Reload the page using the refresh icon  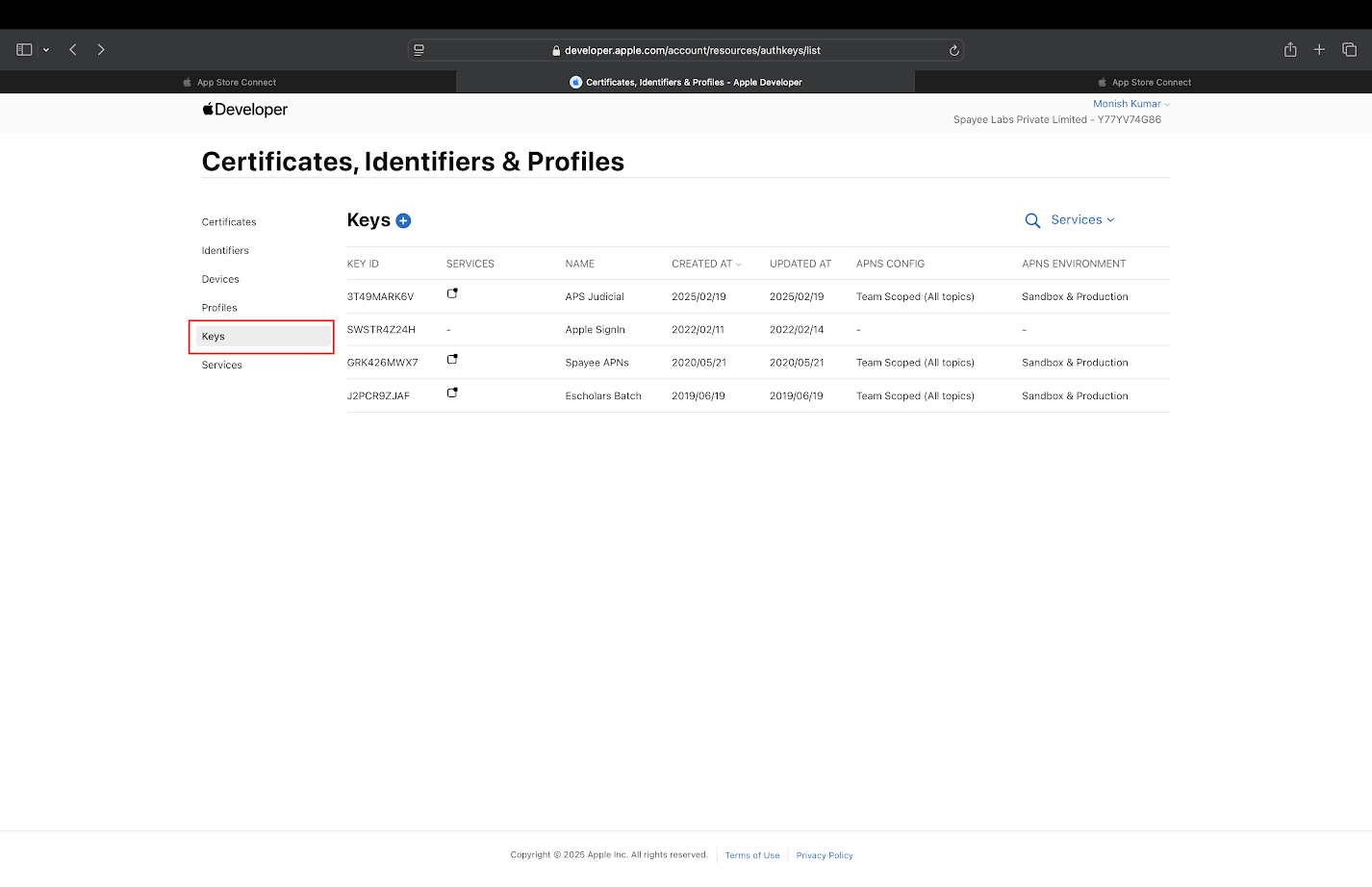(x=953, y=50)
